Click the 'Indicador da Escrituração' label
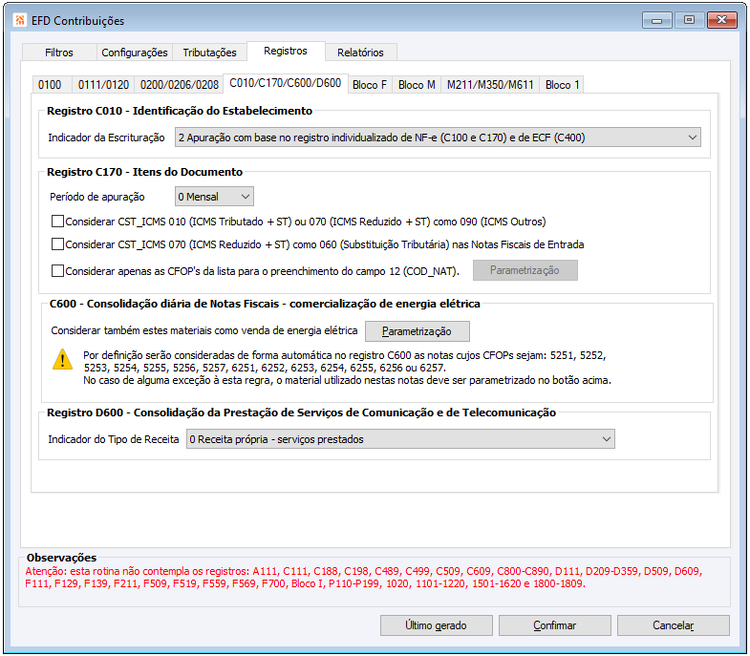The height and width of the screenshot is (656, 750). point(106,138)
